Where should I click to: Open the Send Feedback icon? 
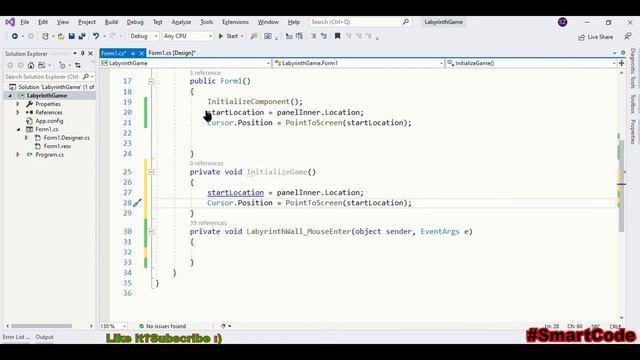[628, 37]
